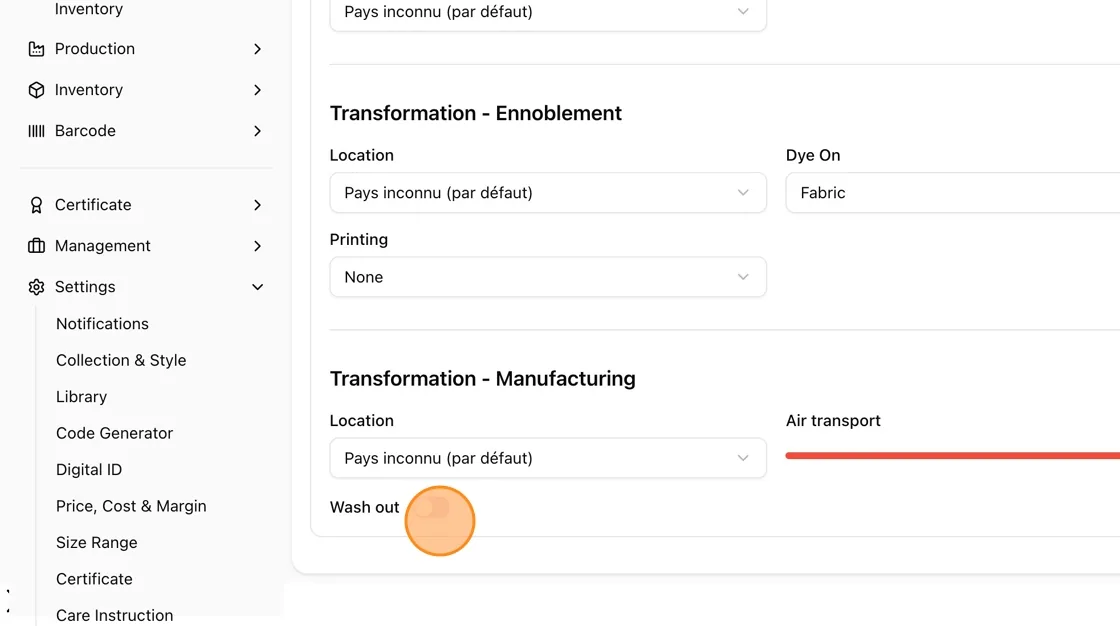1120x626 pixels.
Task: Open Manufacturing Location dropdown
Action: 548,458
